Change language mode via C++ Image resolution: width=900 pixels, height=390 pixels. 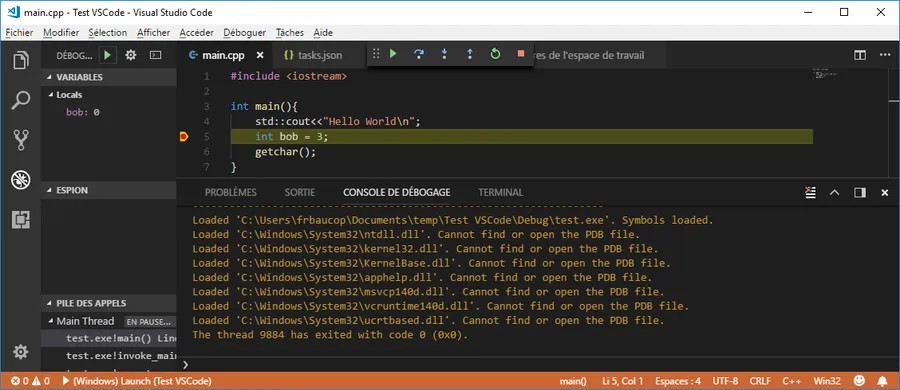[x=792, y=381]
